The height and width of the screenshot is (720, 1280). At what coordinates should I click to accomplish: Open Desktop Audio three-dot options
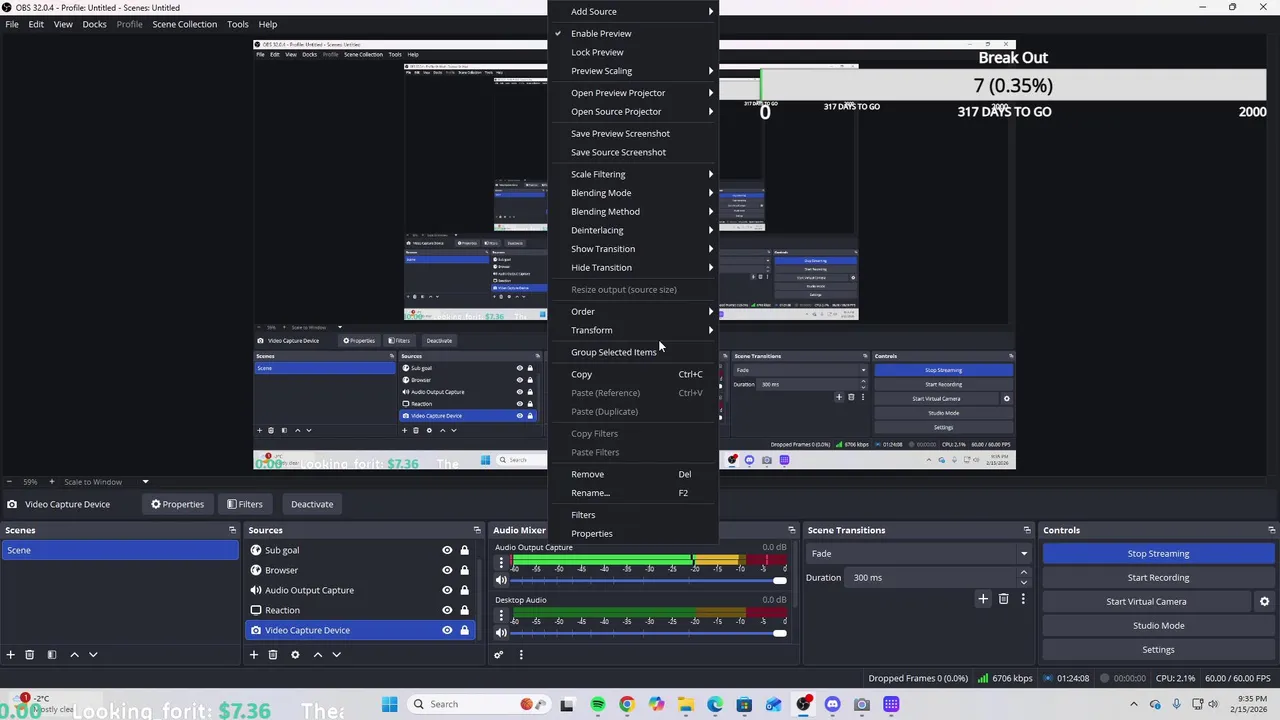(x=501, y=616)
